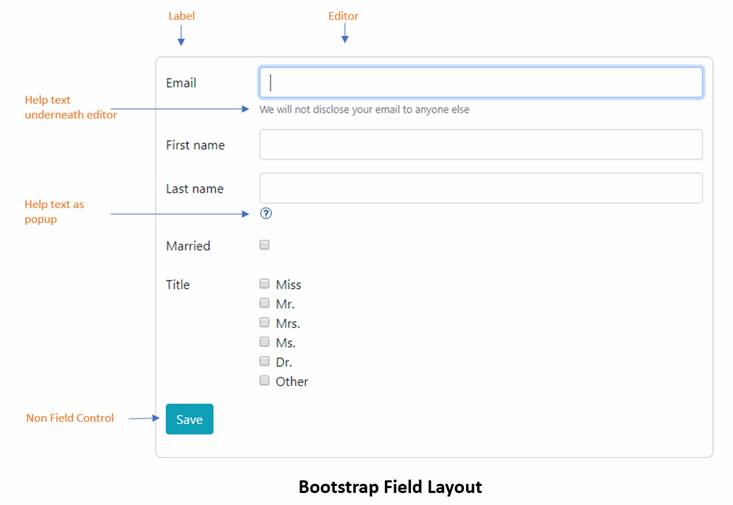Click the Married label text

point(188,246)
